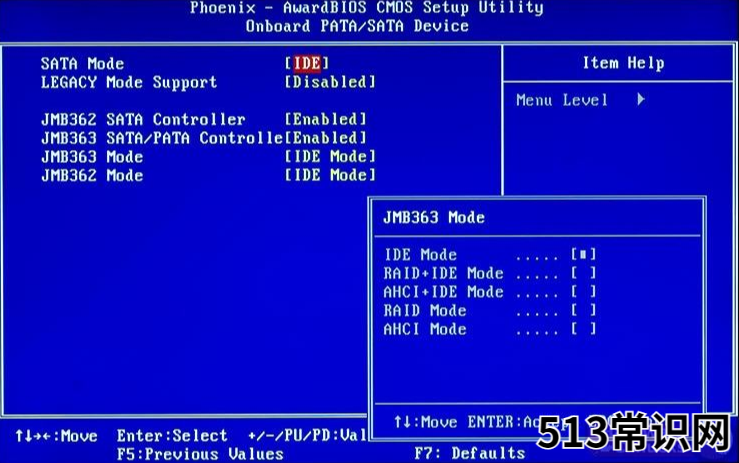Screen dimensions: 739x463
Task: Click the +/-/PU/PD:Val hint
Action: click(x=307, y=436)
